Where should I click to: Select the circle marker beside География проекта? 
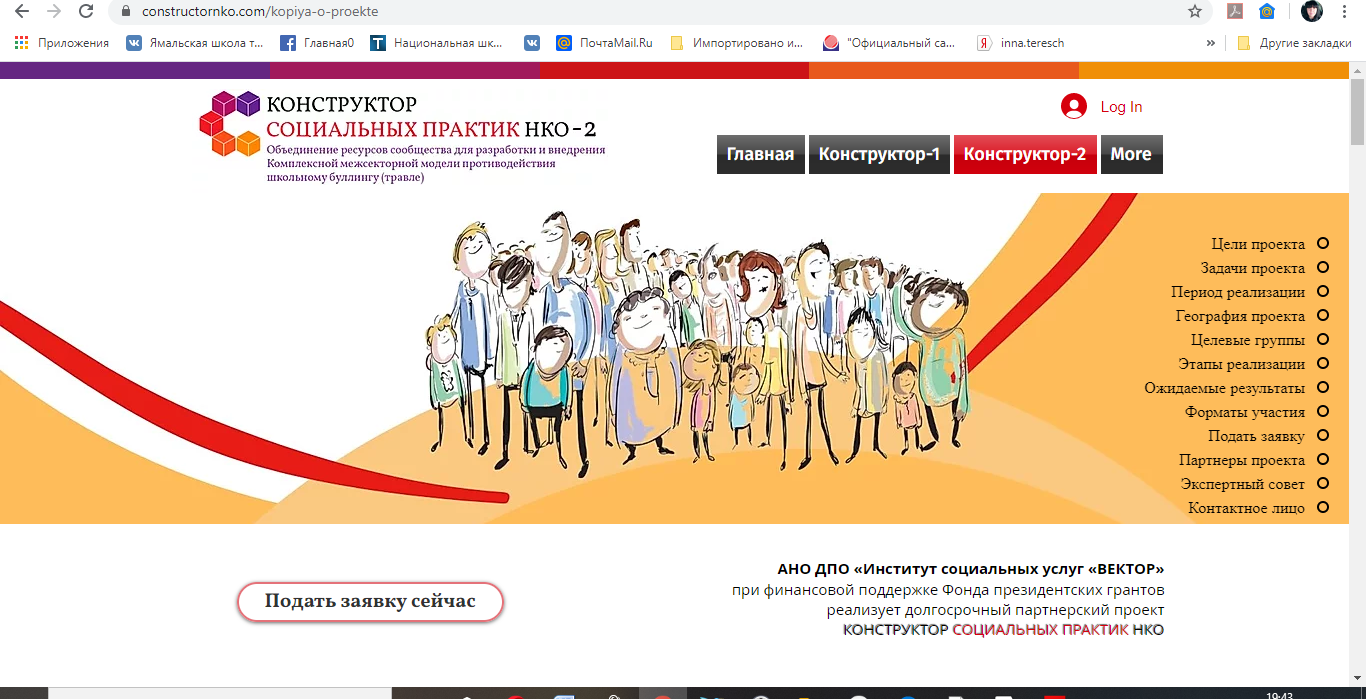coord(1323,315)
